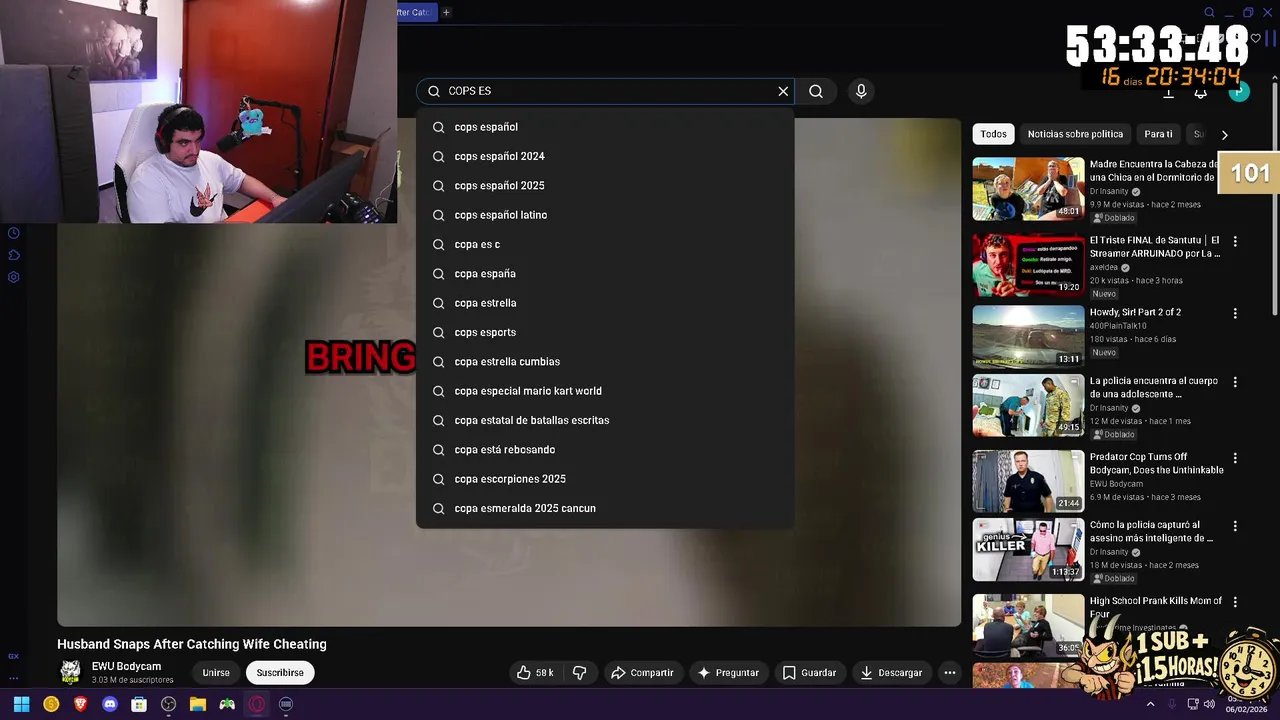Open the YouTube account avatar menu

1239,92
